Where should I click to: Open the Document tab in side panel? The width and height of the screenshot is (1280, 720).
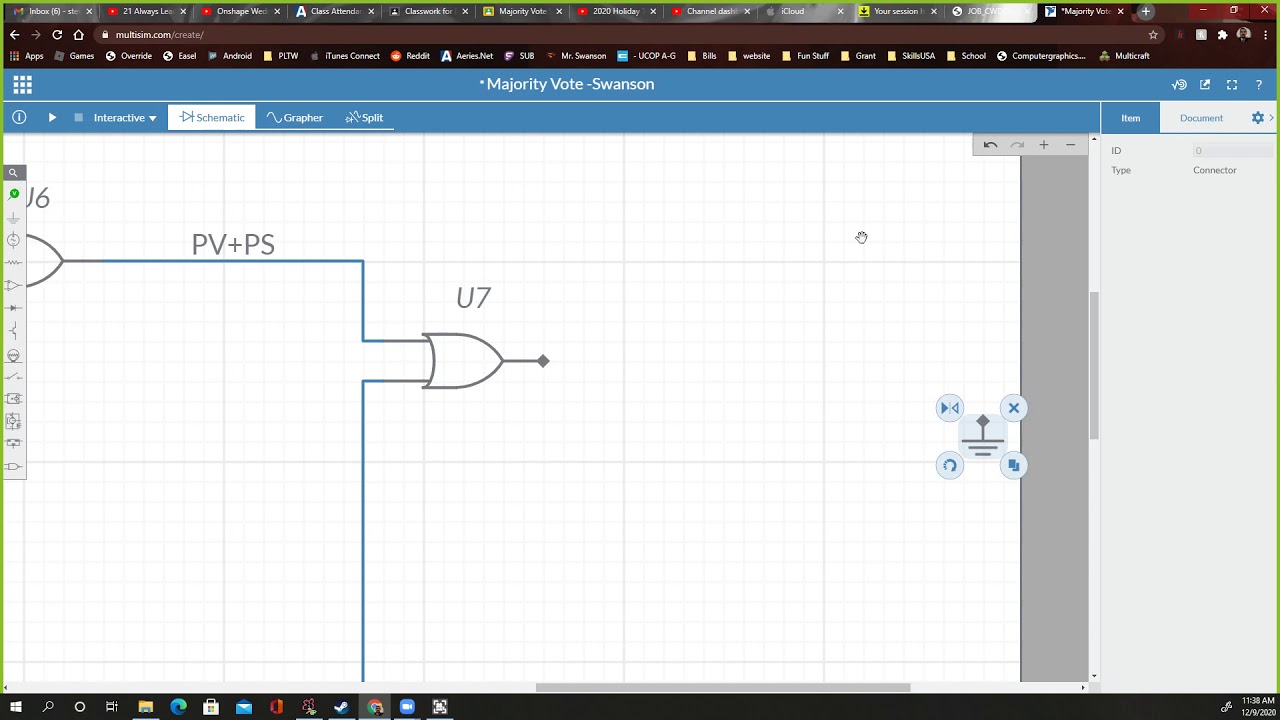coord(1201,118)
